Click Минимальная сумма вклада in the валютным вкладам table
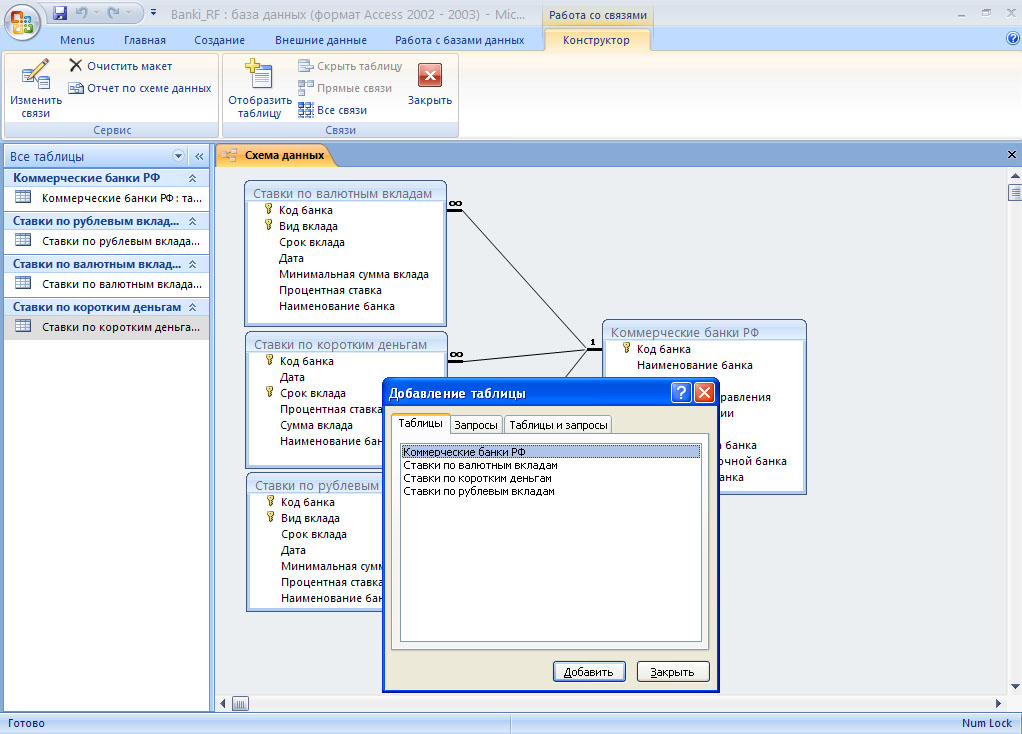The width and height of the screenshot is (1022, 734). (354, 274)
